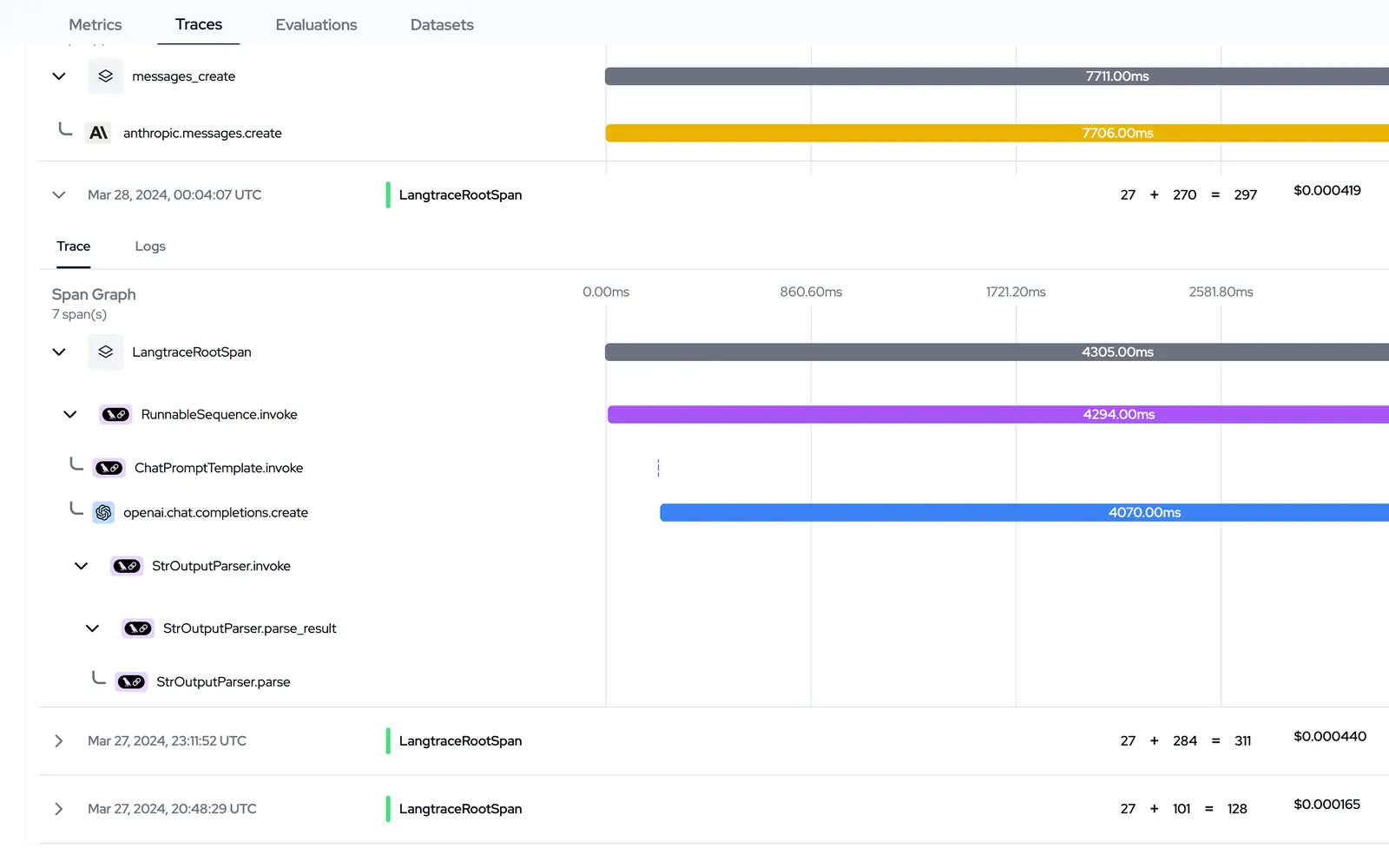The height and width of the screenshot is (868, 1389).
Task: Collapse the messages_create span
Action: [59, 76]
